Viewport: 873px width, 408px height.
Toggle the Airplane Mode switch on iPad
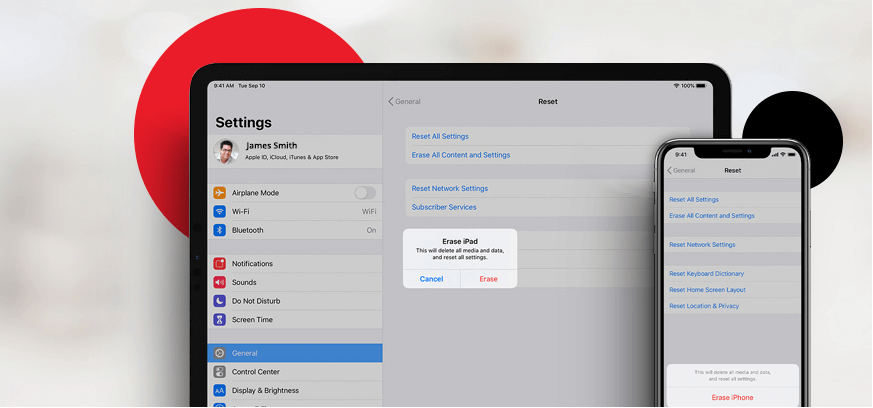[x=365, y=193]
